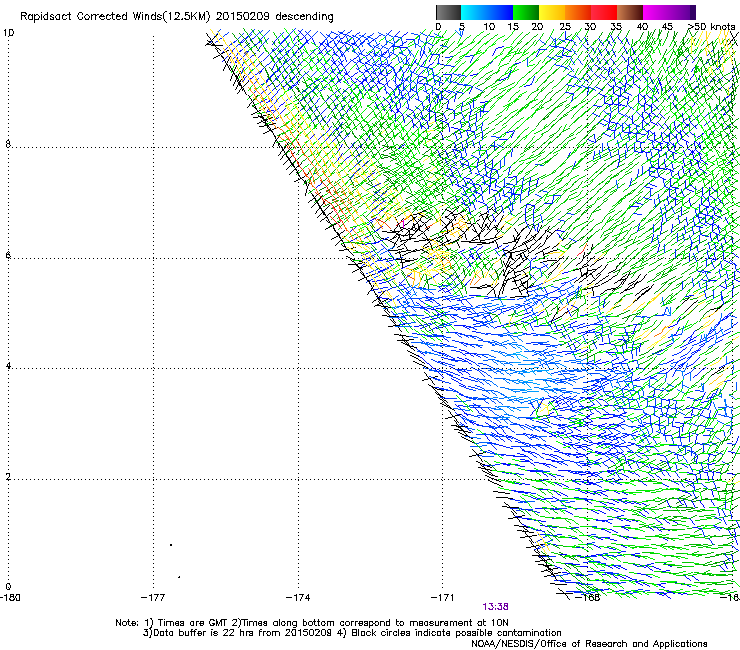The width and height of the screenshot is (740, 650).
Task: Click the green 15-20 knots legend swatch
Action: click(x=526, y=12)
